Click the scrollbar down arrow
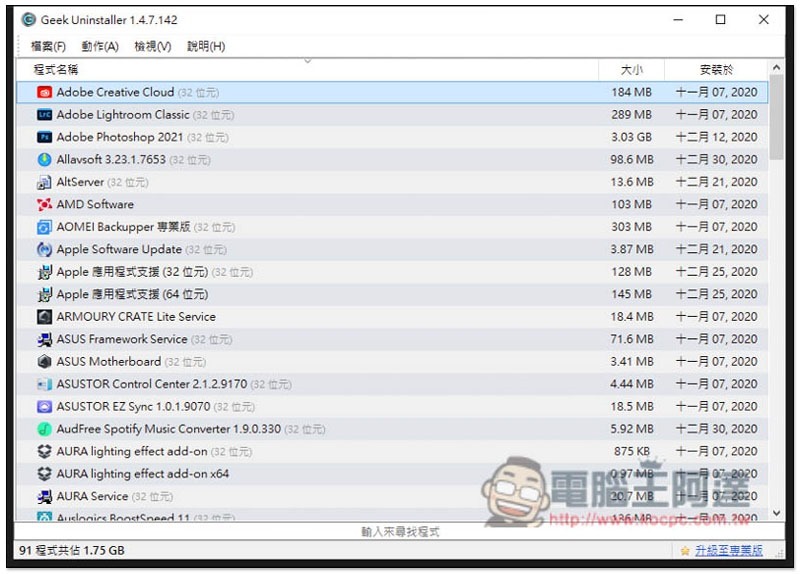This screenshot has height=574, width=800. (x=777, y=513)
